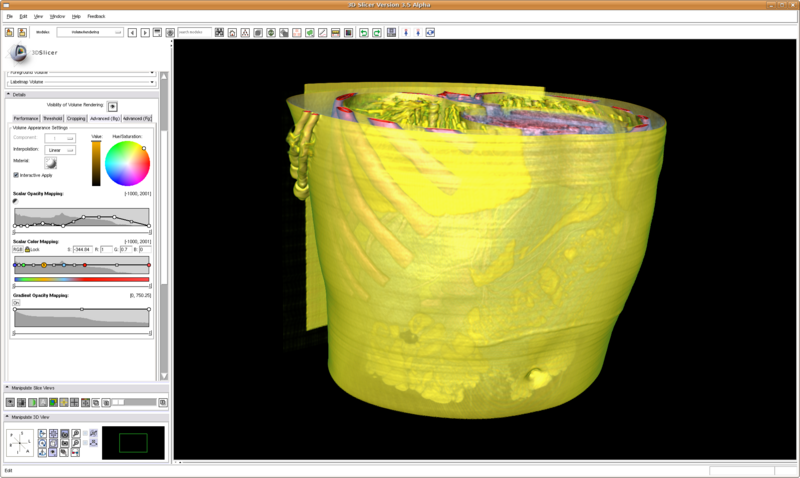The width and height of the screenshot is (800, 478).
Task: Click the module history back arrow
Action: 134,32
